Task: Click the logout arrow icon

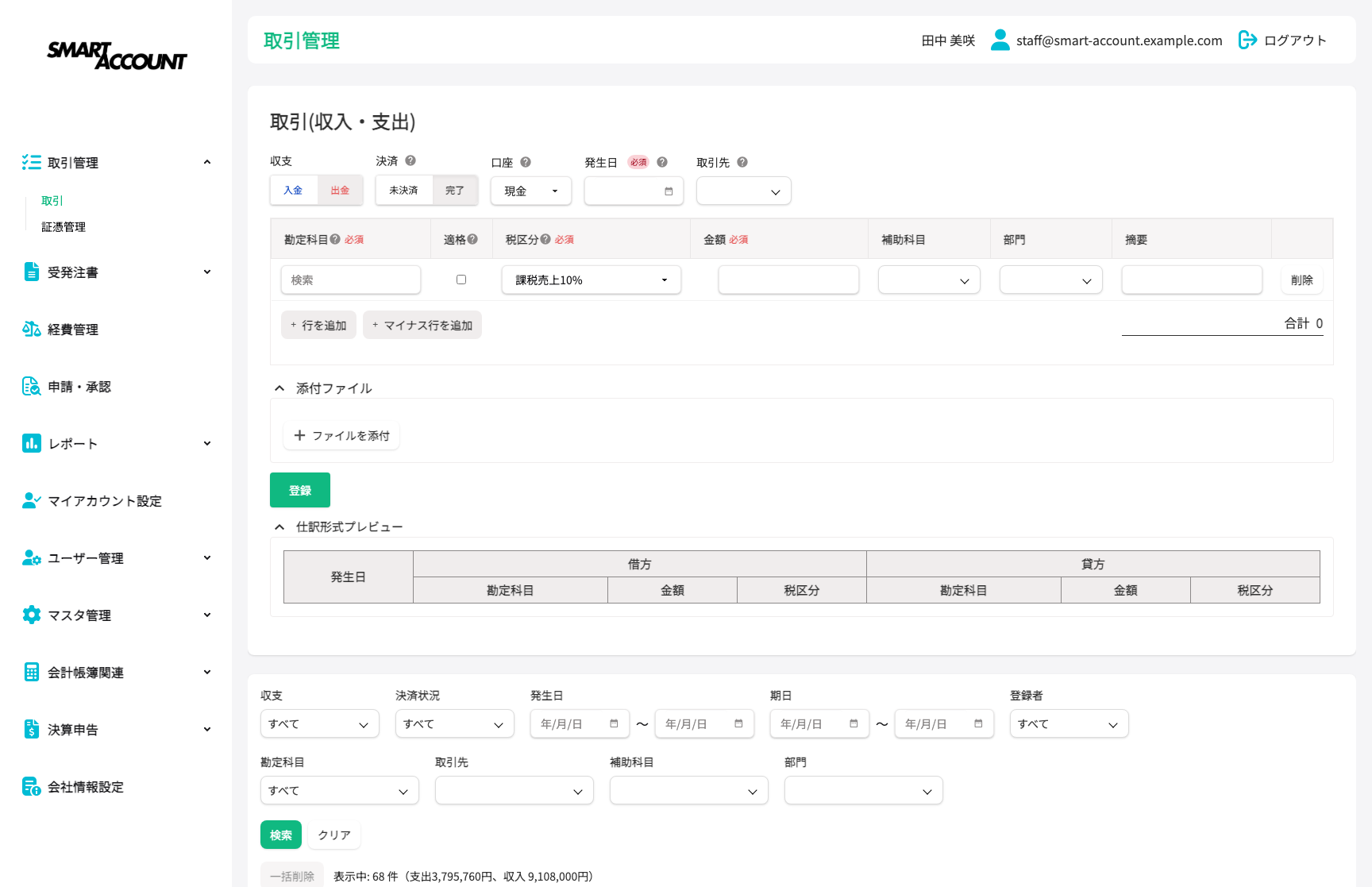Action: 1247,40
